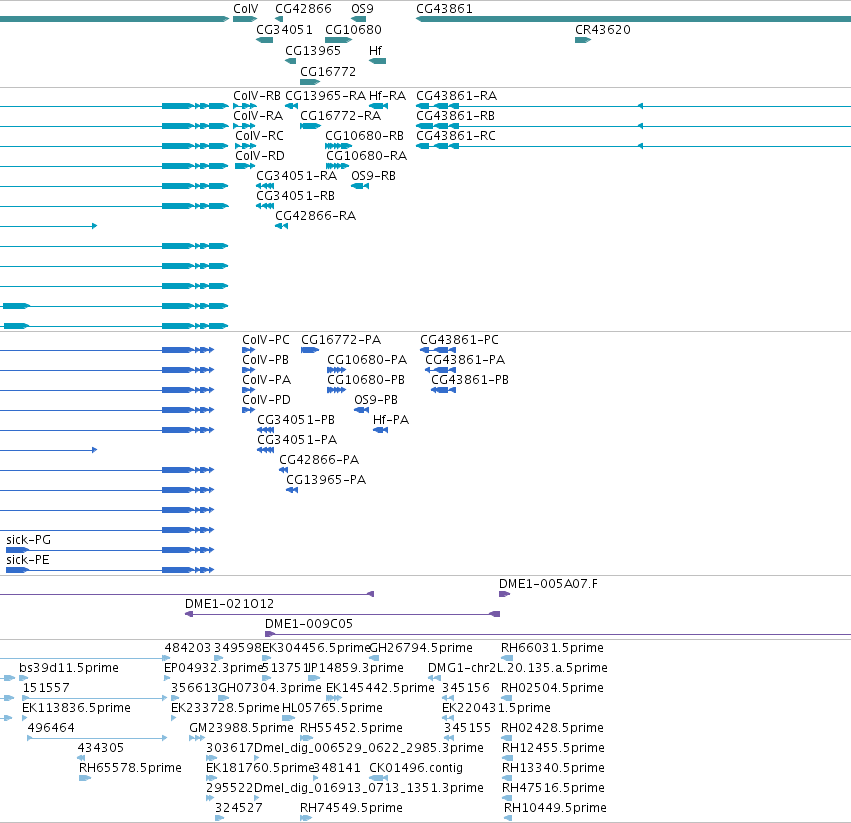The width and height of the screenshot is (851, 823).
Task: Click the 496464 feature label
Action: point(51,727)
